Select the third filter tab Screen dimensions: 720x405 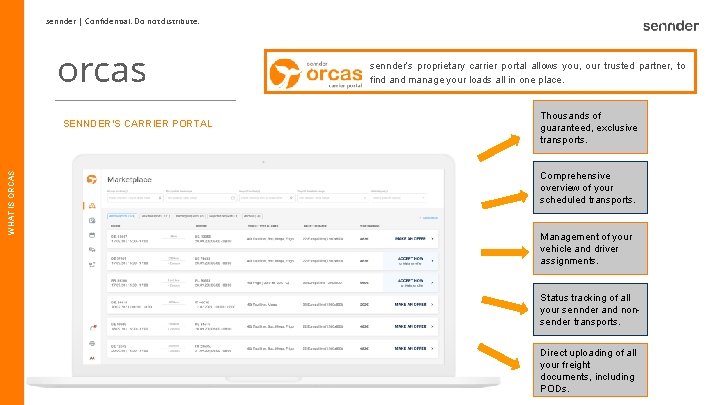coord(190,216)
